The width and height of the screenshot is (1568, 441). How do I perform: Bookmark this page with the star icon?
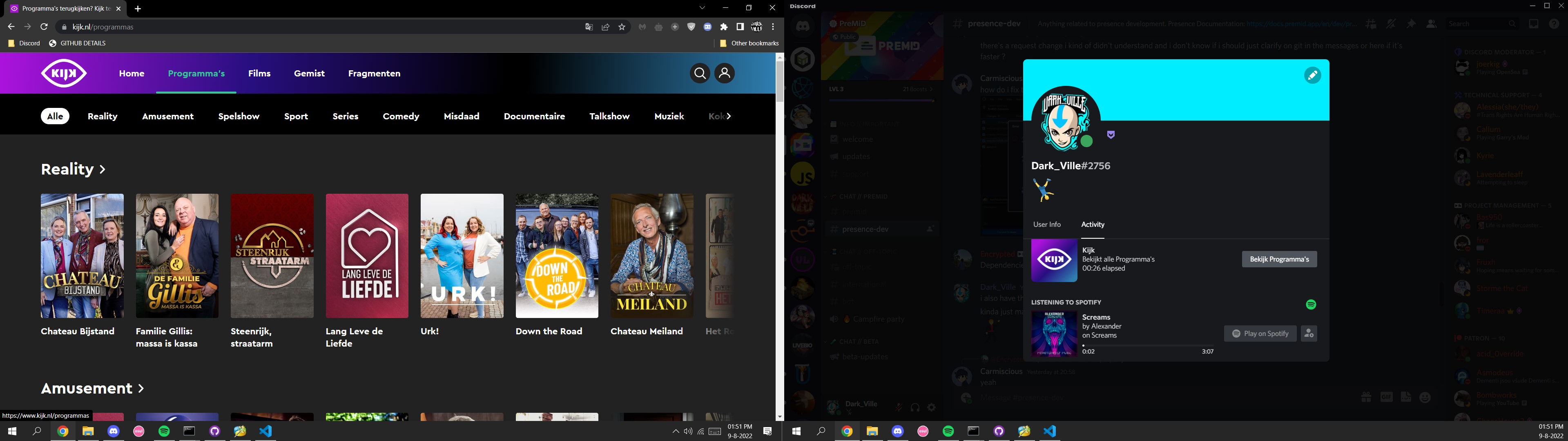click(622, 27)
